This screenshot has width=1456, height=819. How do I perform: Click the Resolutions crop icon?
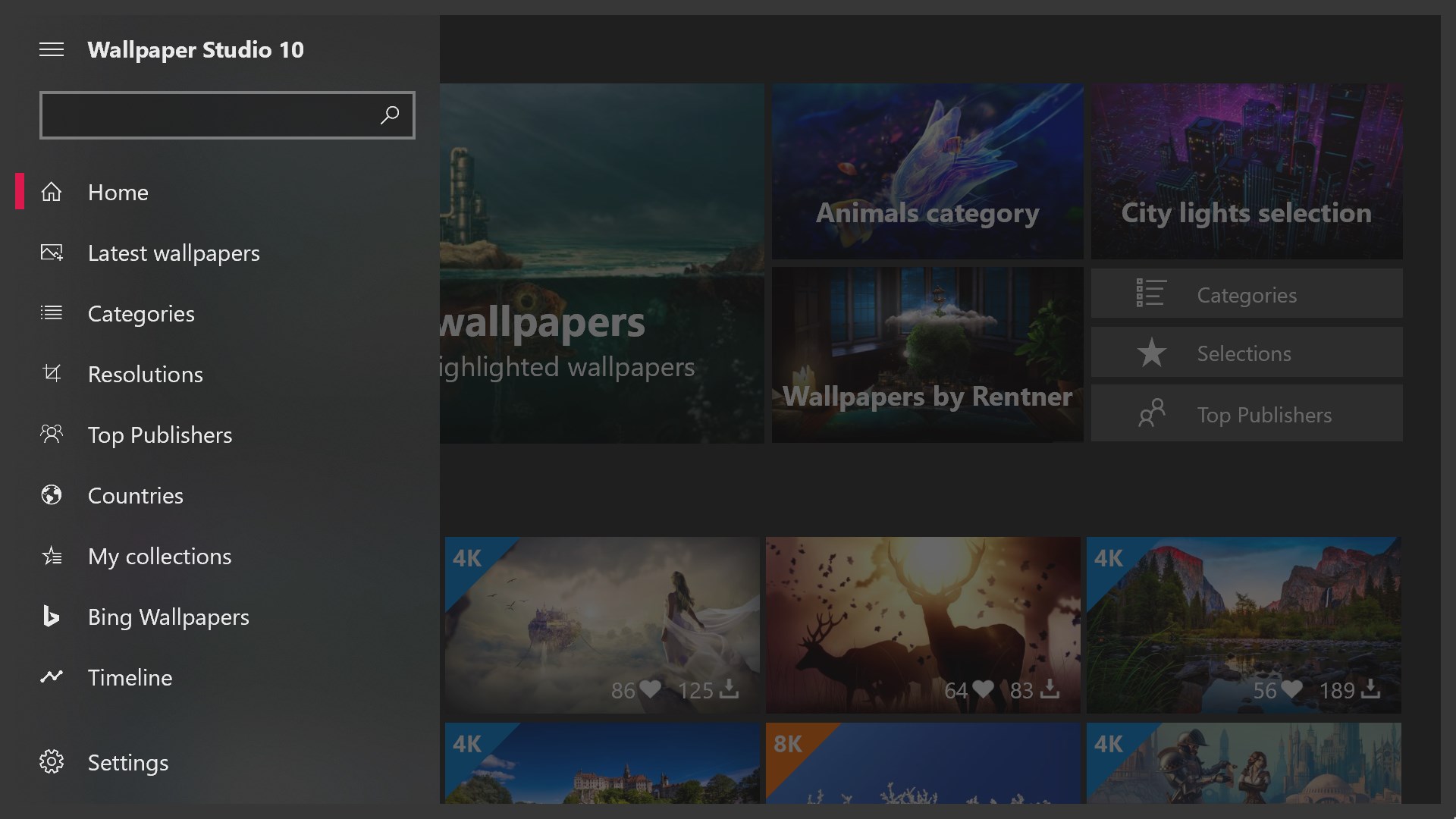point(52,374)
